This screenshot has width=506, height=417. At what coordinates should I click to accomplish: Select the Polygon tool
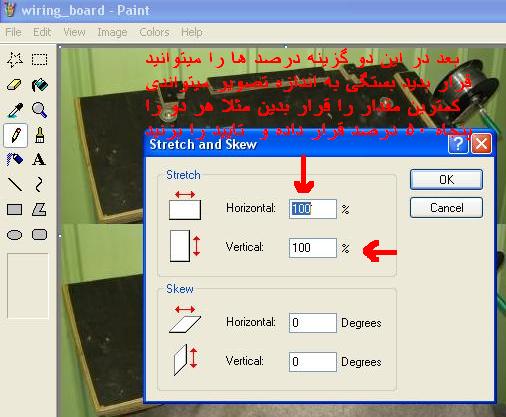point(39,210)
